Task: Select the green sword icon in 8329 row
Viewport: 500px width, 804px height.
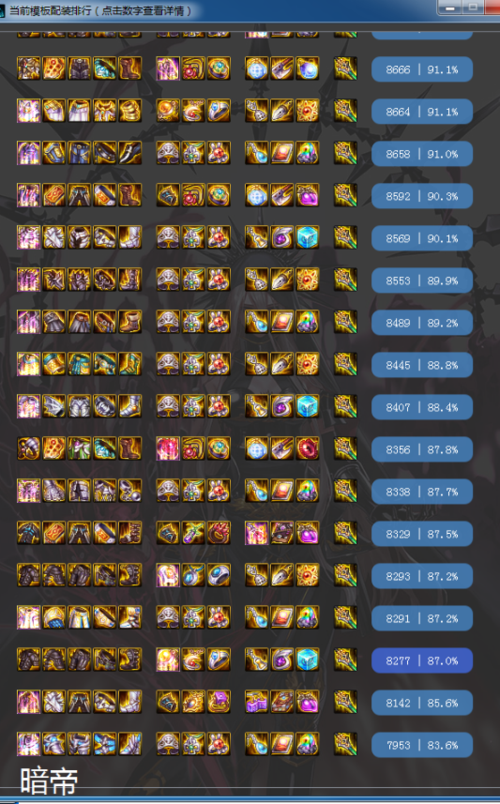Action: pyautogui.click(x=193, y=533)
